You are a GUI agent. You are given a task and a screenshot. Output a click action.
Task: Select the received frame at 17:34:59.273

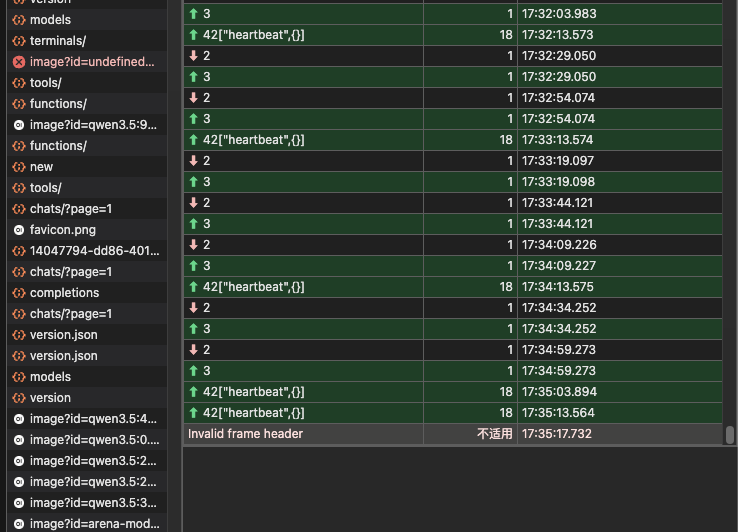coord(300,350)
